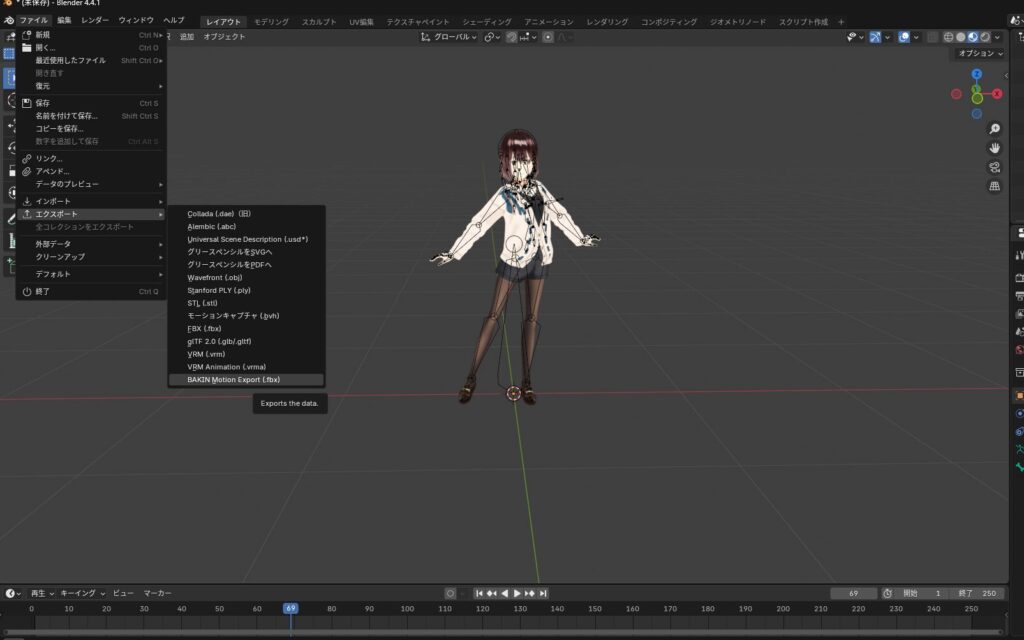The width and height of the screenshot is (1024, 640).
Task: Select rendered viewport shading sphere
Action: 985,37
